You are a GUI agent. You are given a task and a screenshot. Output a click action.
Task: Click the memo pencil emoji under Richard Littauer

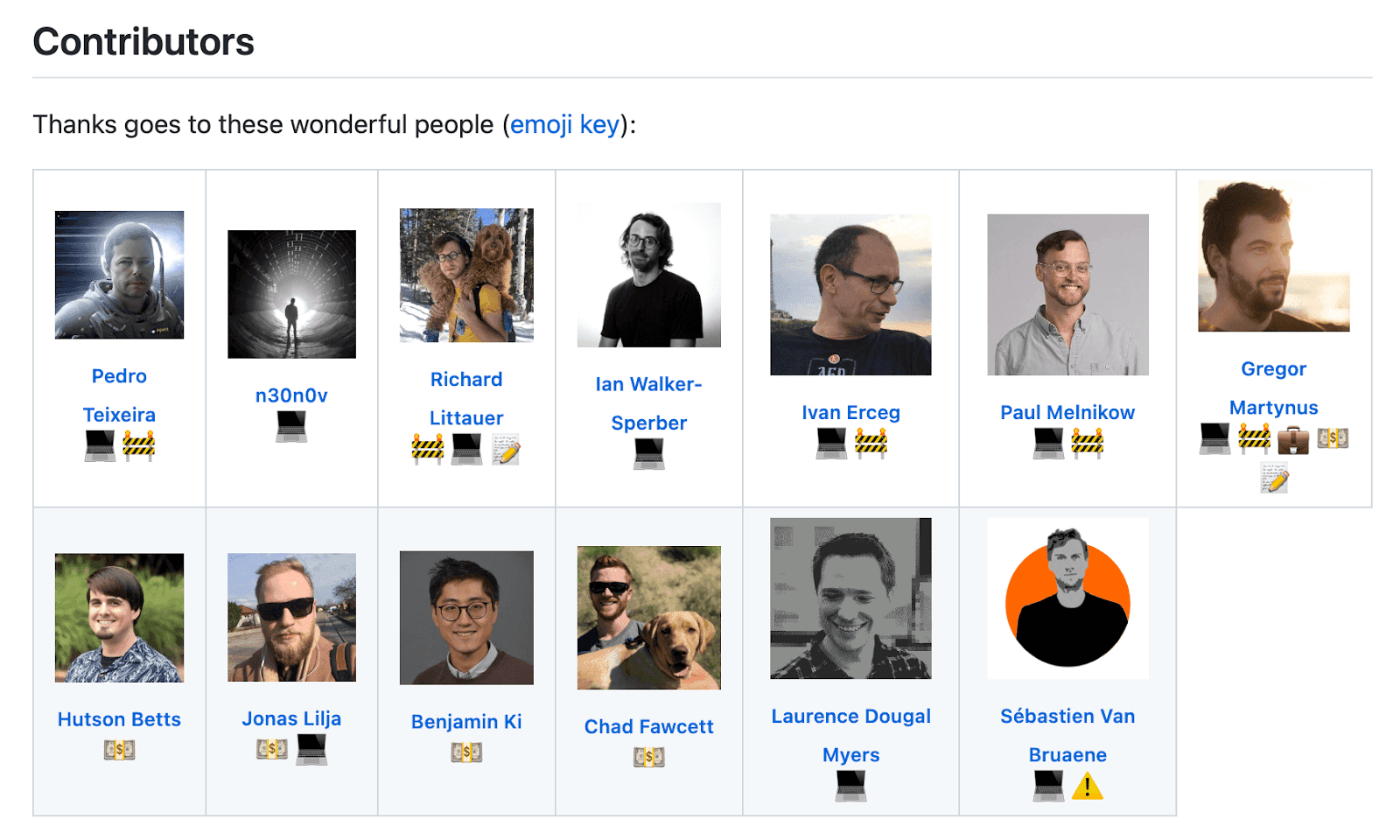[506, 450]
